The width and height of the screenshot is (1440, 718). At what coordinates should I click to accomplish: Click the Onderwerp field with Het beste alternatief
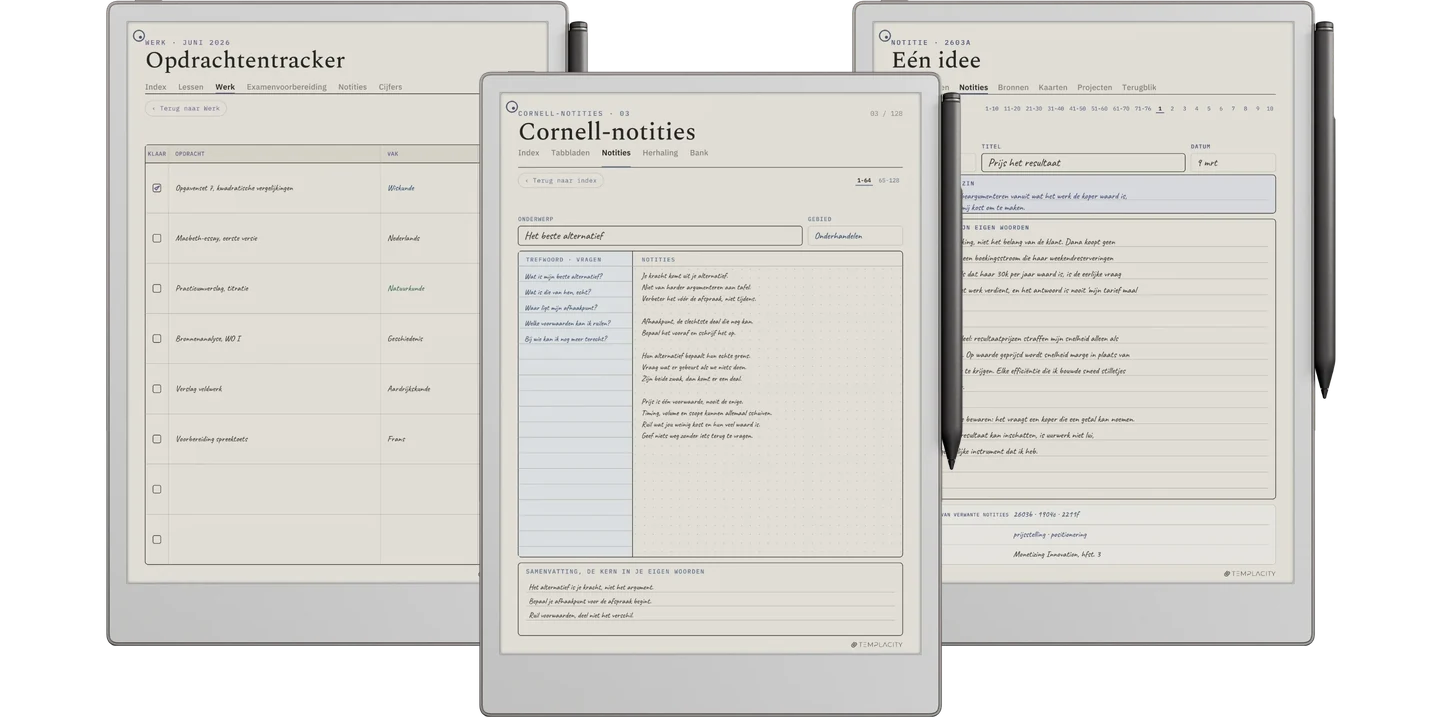tap(660, 236)
